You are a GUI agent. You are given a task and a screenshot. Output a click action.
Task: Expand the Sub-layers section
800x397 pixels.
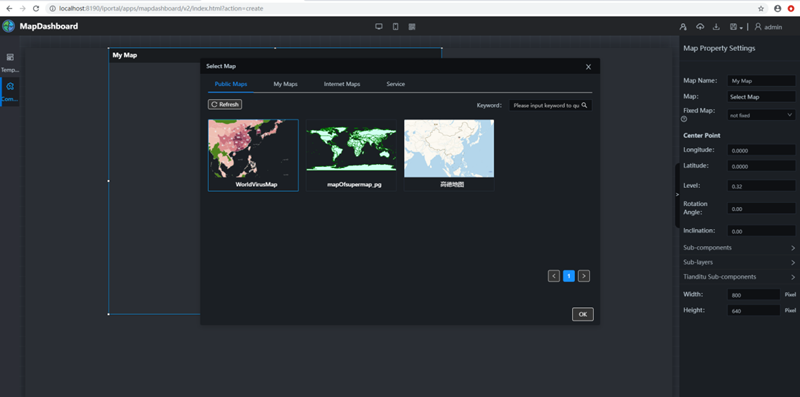pos(739,262)
